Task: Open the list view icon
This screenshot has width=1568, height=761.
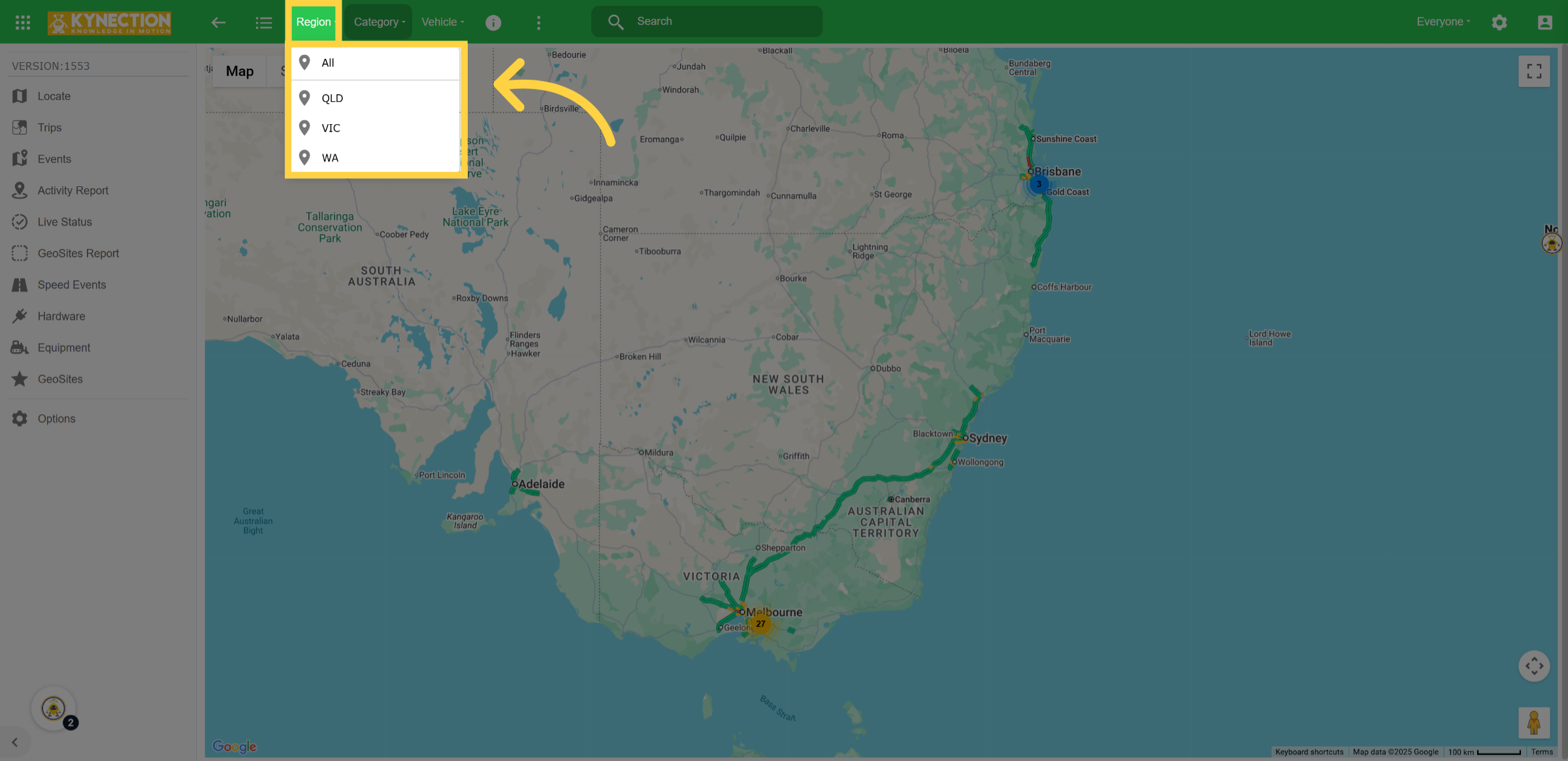Action: tap(263, 22)
